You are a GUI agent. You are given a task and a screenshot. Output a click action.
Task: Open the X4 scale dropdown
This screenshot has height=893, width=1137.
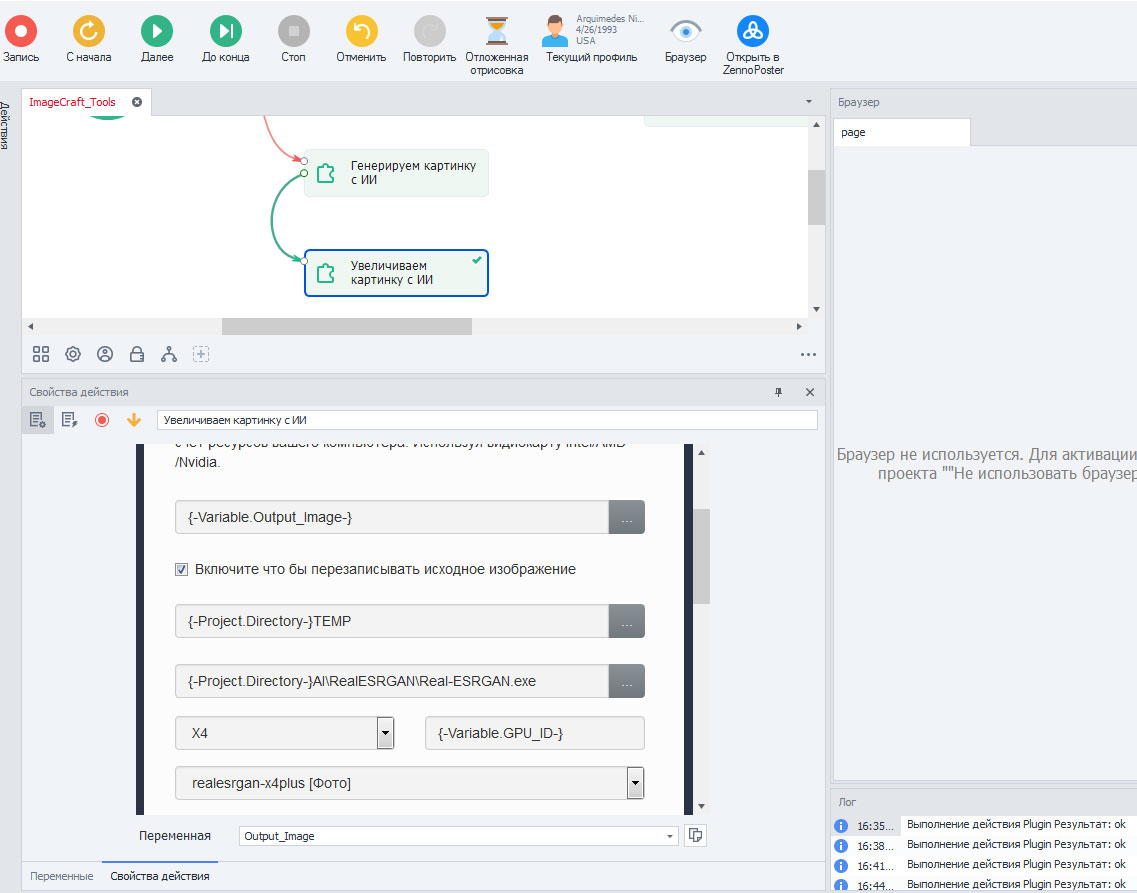coord(385,733)
